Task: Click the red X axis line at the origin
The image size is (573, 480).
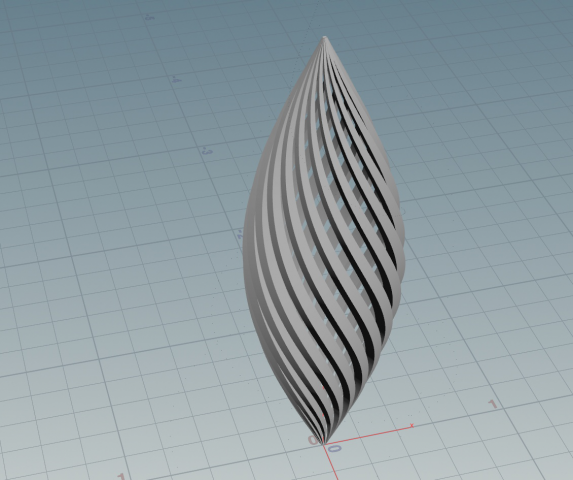Action: click(367, 435)
